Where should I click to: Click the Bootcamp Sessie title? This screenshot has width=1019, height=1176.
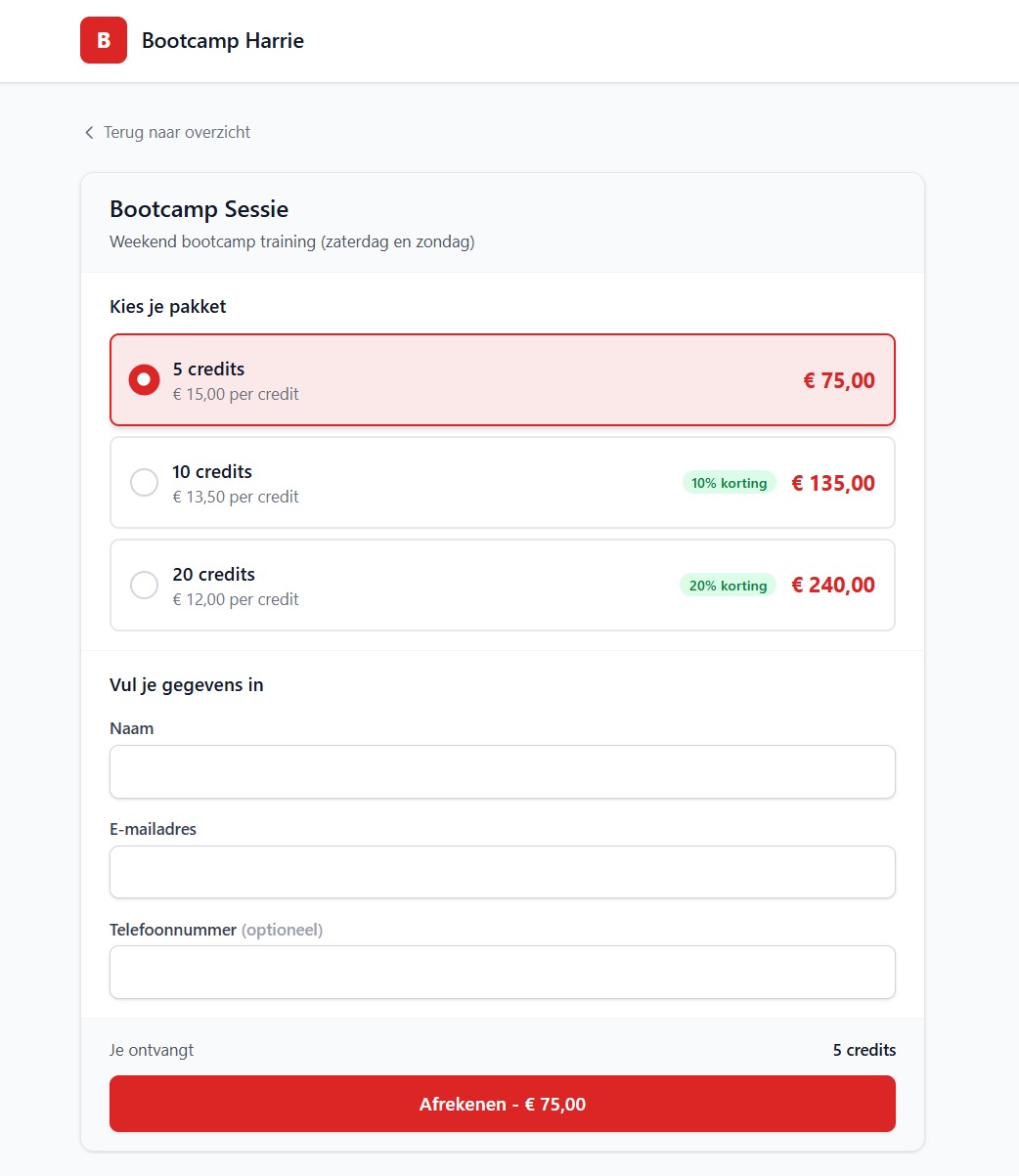click(x=198, y=209)
